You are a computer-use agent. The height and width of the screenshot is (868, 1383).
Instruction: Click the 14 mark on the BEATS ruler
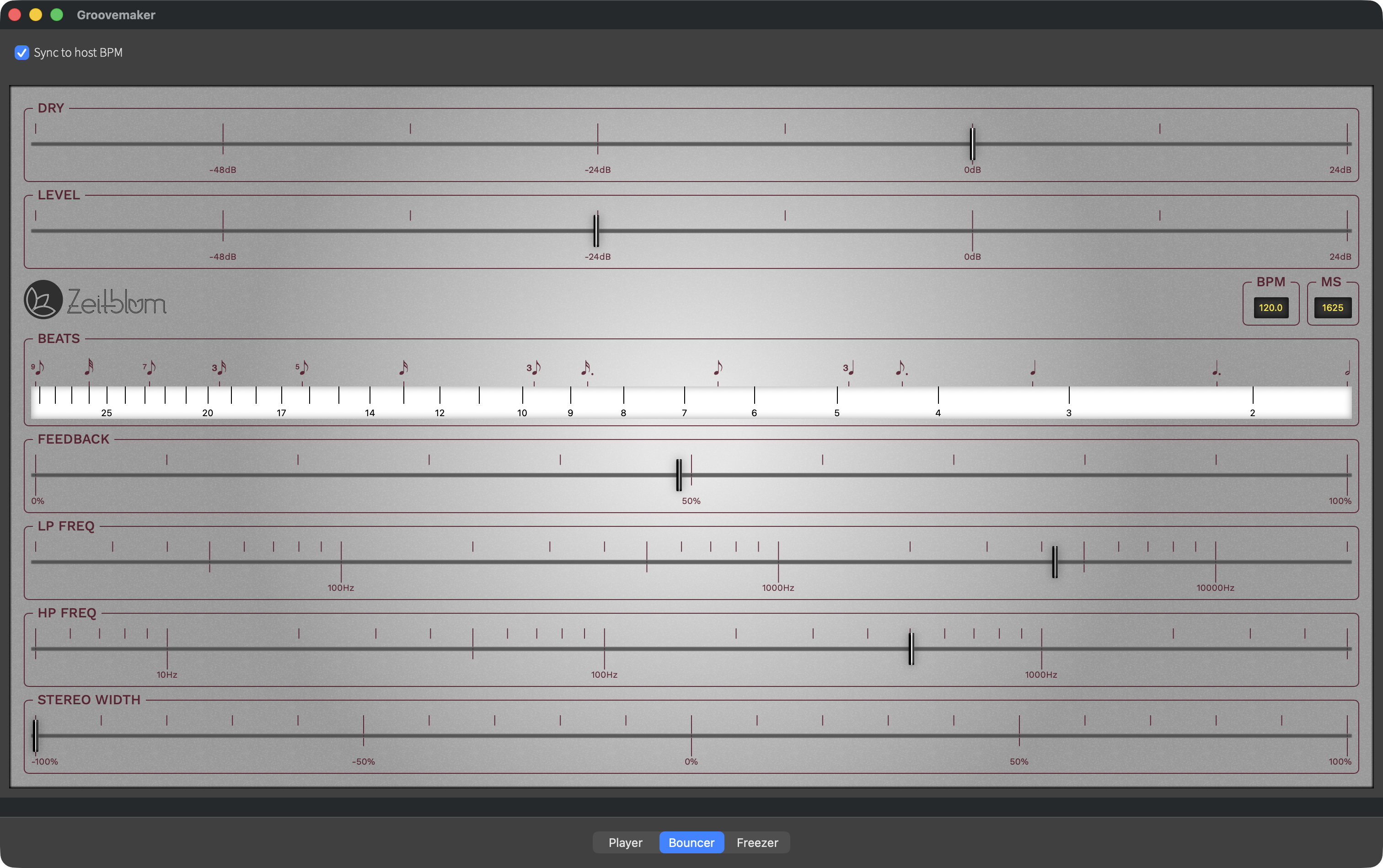[370, 413]
